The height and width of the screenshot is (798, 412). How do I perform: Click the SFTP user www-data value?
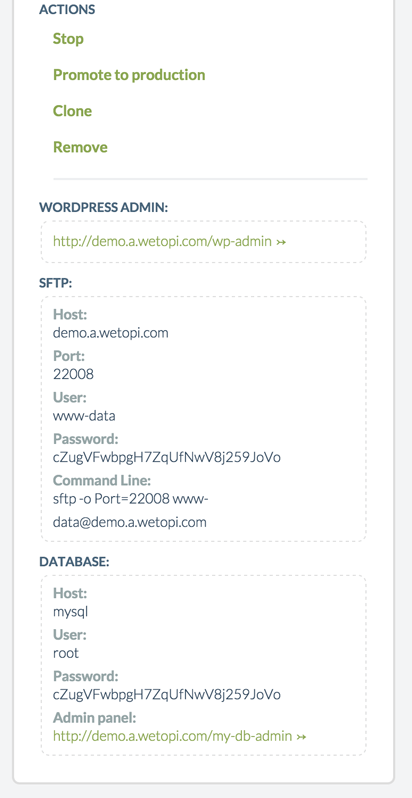click(84, 416)
